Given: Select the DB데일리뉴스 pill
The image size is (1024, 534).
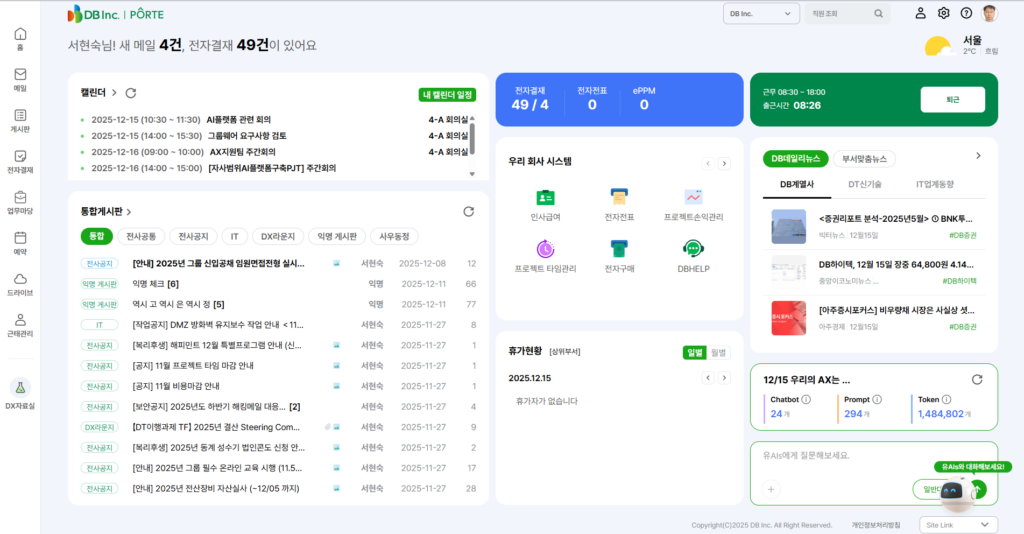Looking at the screenshot, I should point(794,158).
